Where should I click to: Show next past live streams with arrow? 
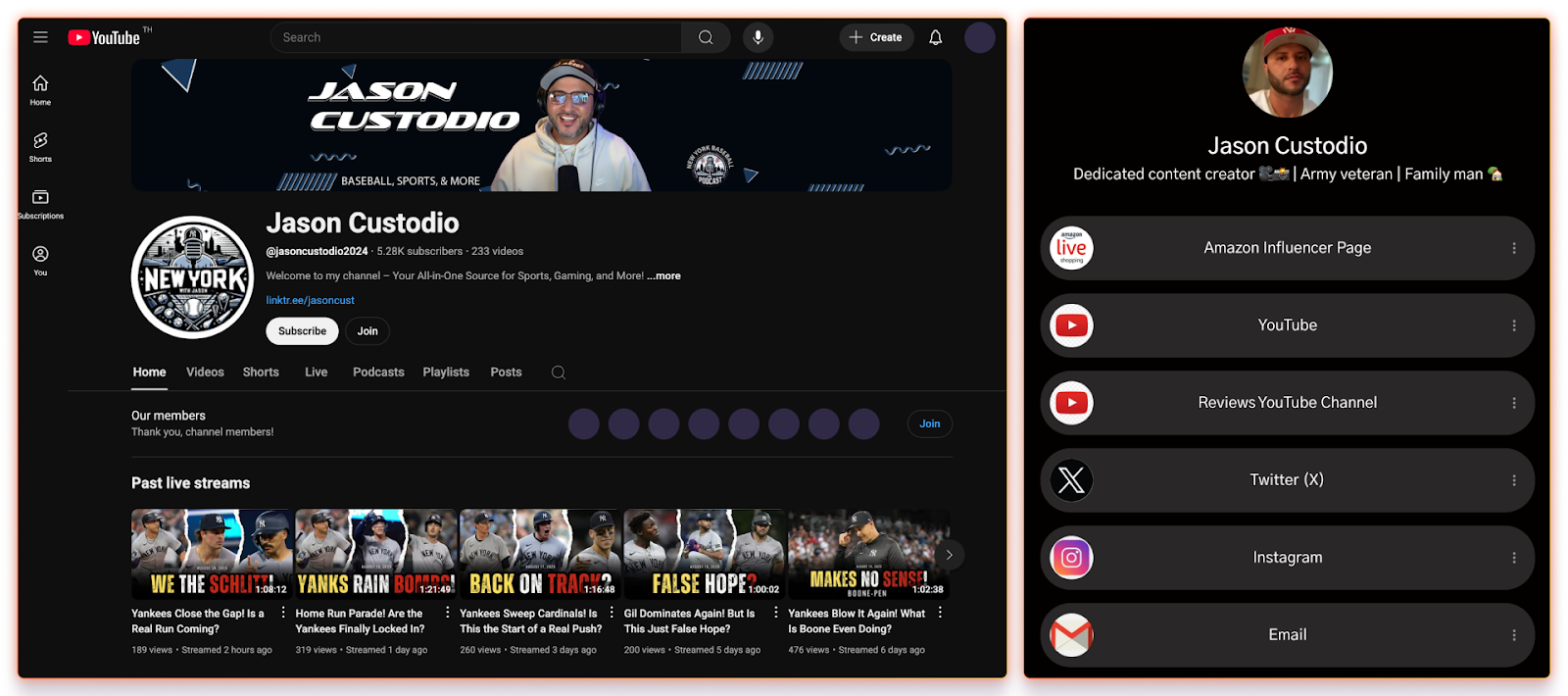pos(949,555)
